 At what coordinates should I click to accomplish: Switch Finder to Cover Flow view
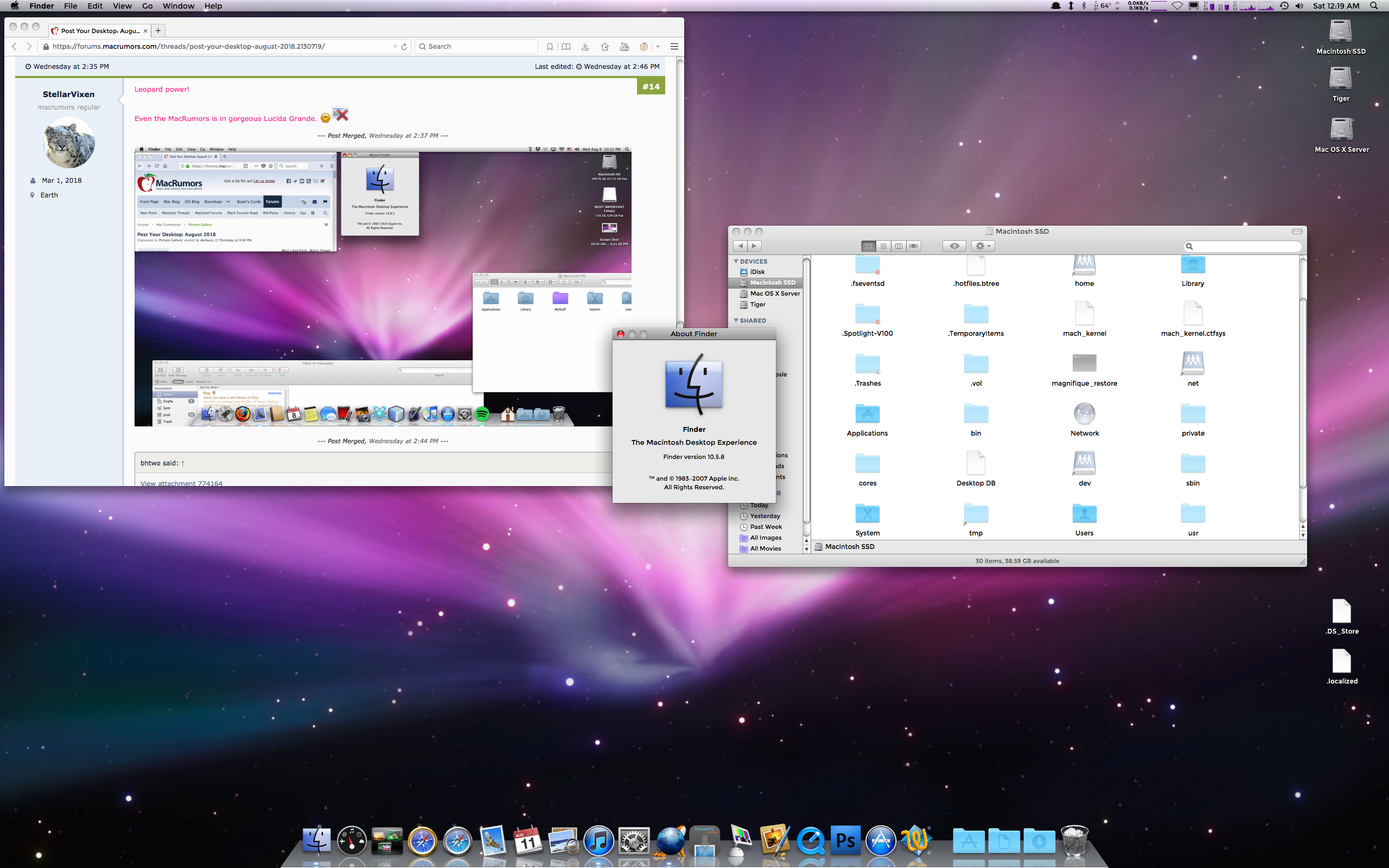click(x=914, y=246)
